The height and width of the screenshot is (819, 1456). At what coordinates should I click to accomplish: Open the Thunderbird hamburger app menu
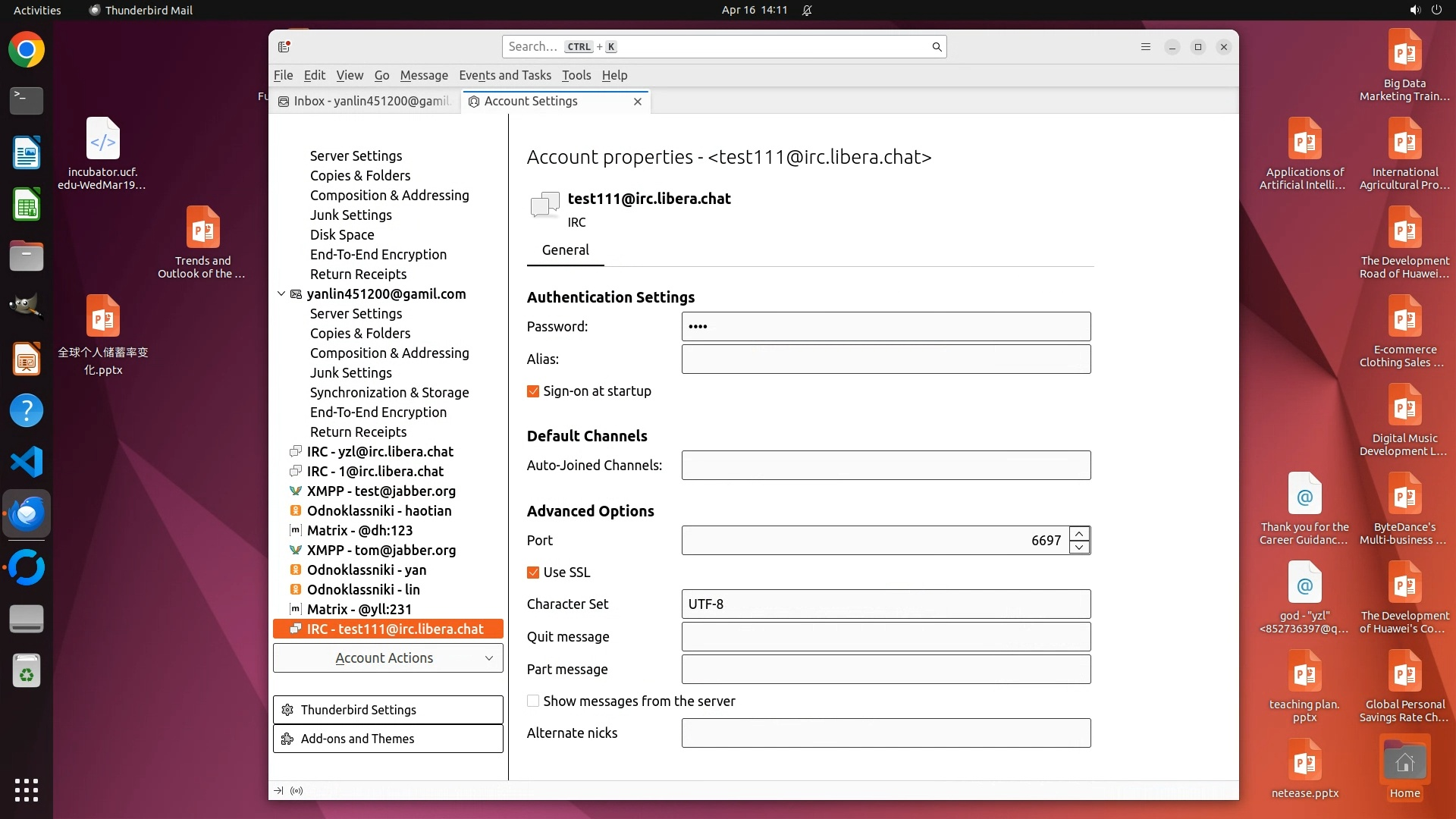[x=1145, y=47]
